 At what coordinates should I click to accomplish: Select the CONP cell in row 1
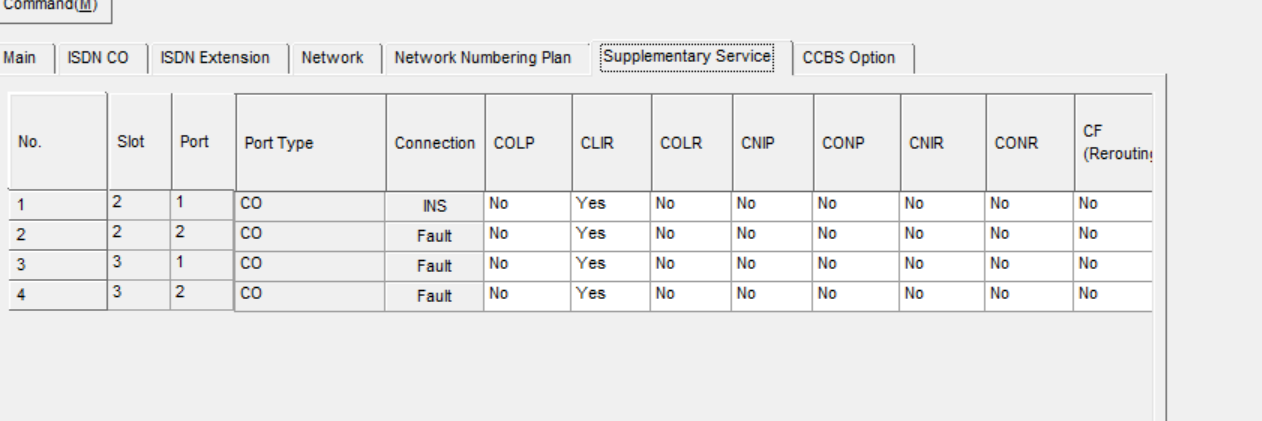[x=857, y=204]
